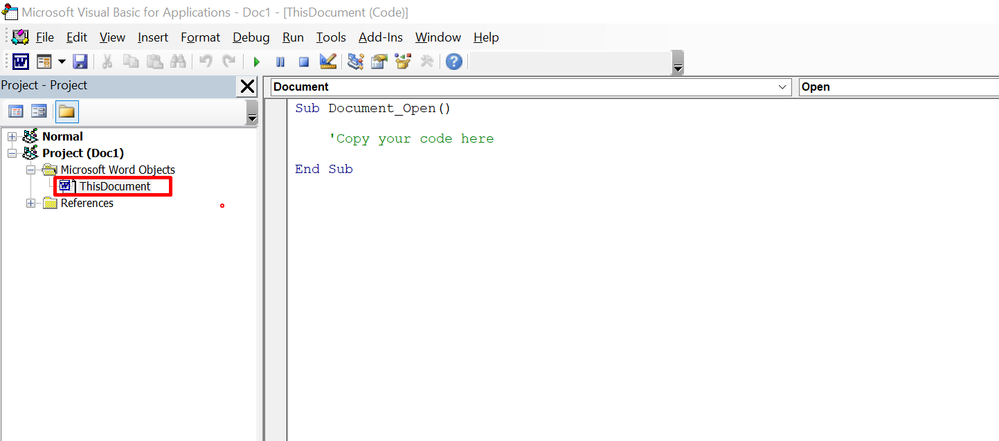The height and width of the screenshot is (441, 999).
Task: Open Visual Basic Help question mark icon
Action: 454,62
